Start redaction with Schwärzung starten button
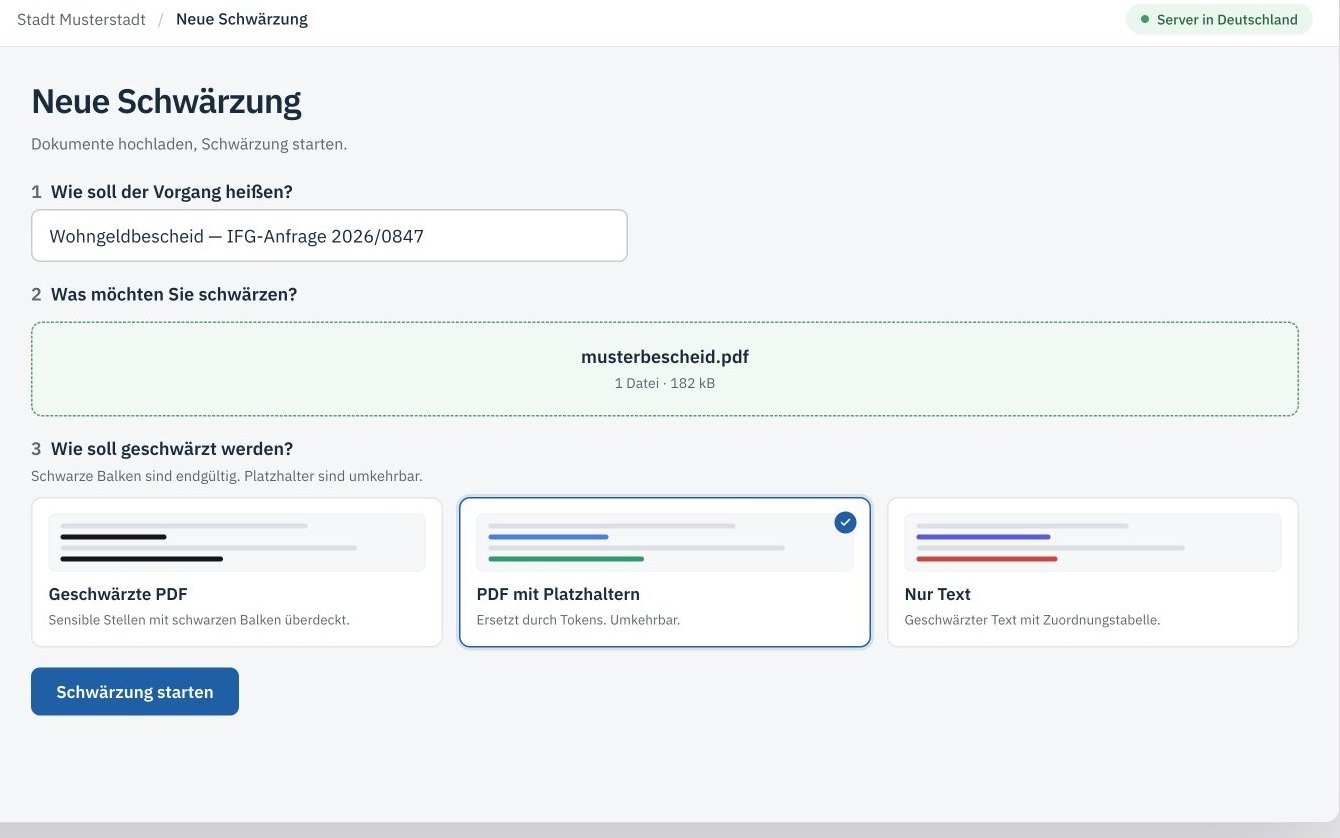 pyautogui.click(x=135, y=691)
